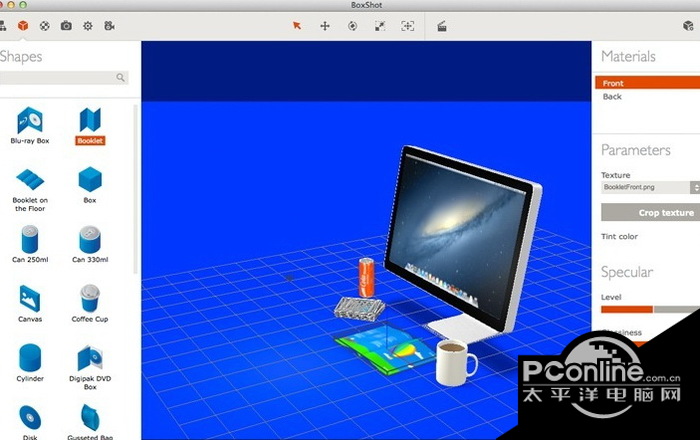Image resolution: width=700 pixels, height=440 pixels.
Task: Adjust the Specular Level slider
Action: coord(650,309)
